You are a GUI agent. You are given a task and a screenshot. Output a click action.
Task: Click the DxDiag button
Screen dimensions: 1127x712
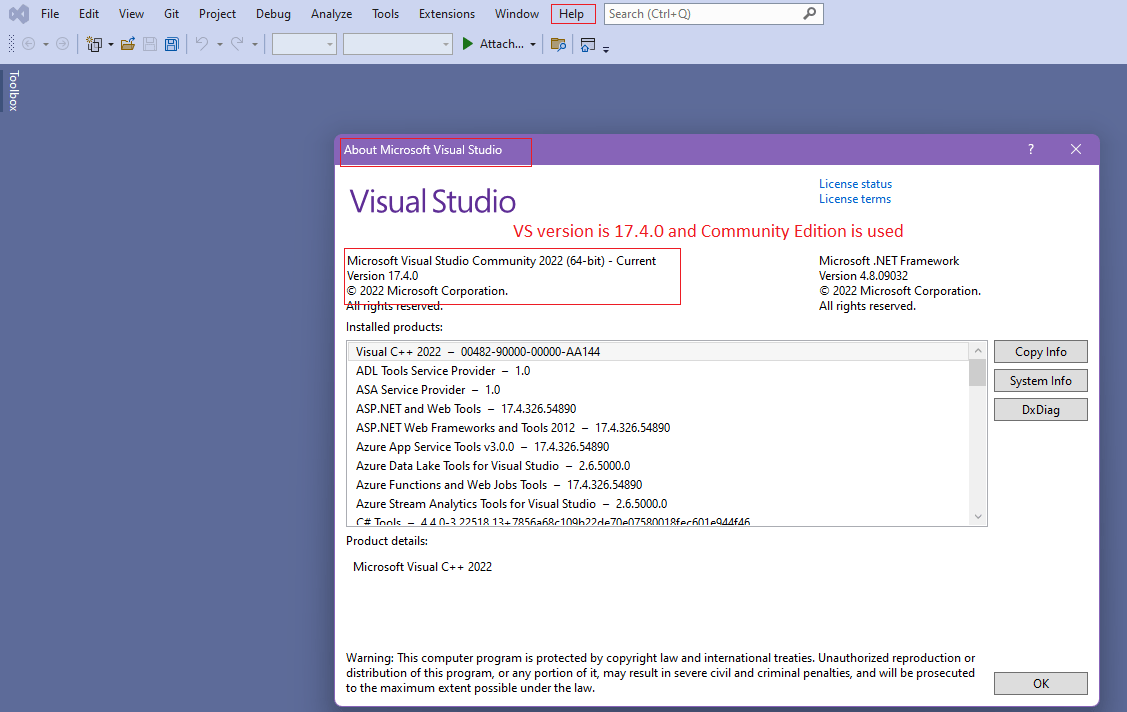[1040, 409]
